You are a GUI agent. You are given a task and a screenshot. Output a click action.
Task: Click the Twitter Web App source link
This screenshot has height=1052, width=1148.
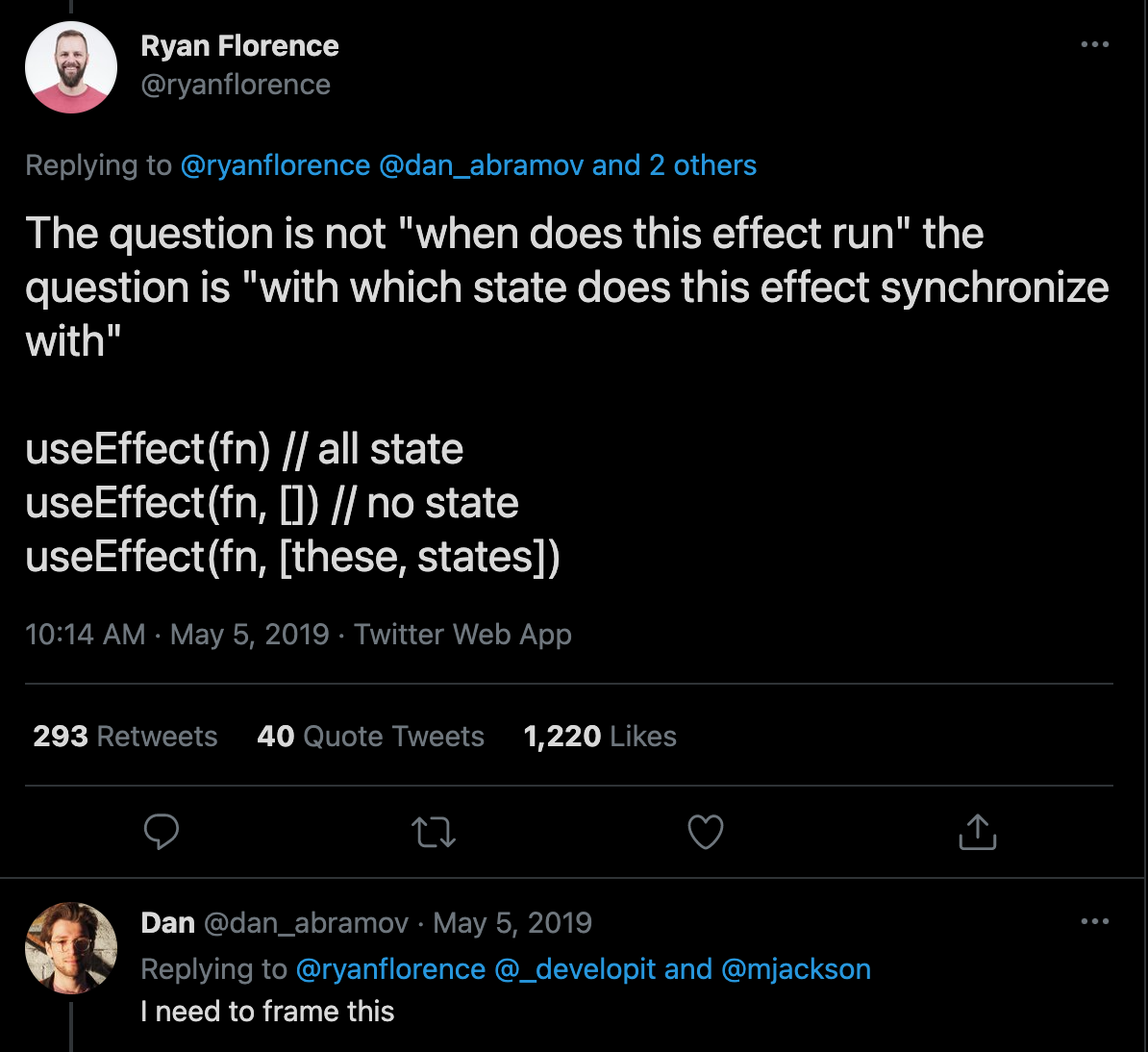point(462,635)
